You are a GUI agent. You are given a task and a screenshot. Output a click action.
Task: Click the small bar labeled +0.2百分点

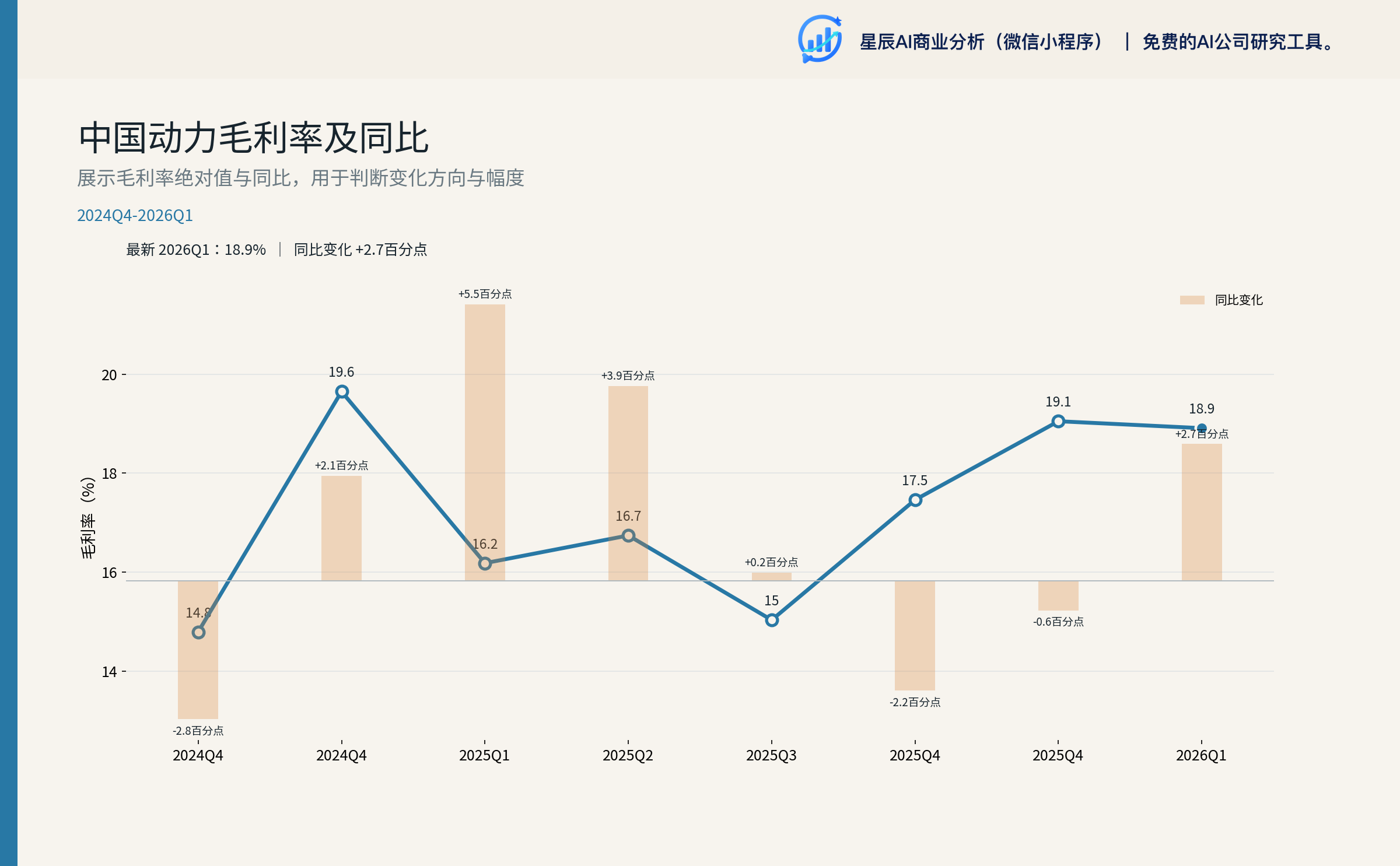click(x=772, y=576)
